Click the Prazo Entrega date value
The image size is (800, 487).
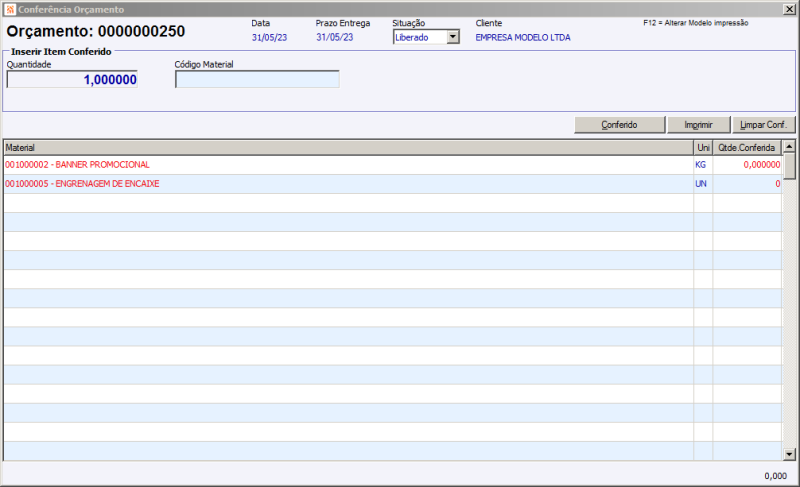pyautogui.click(x=335, y=38)
